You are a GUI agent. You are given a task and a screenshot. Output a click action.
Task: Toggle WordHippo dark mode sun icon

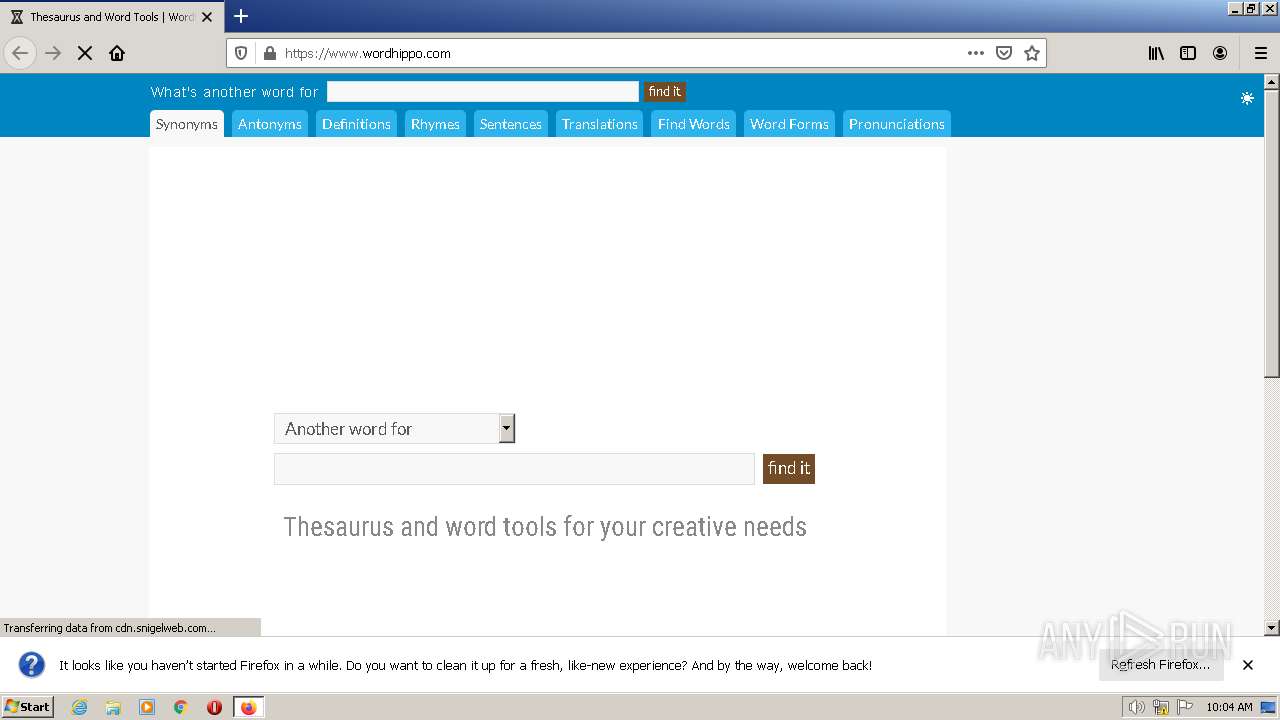(1247, 98)
